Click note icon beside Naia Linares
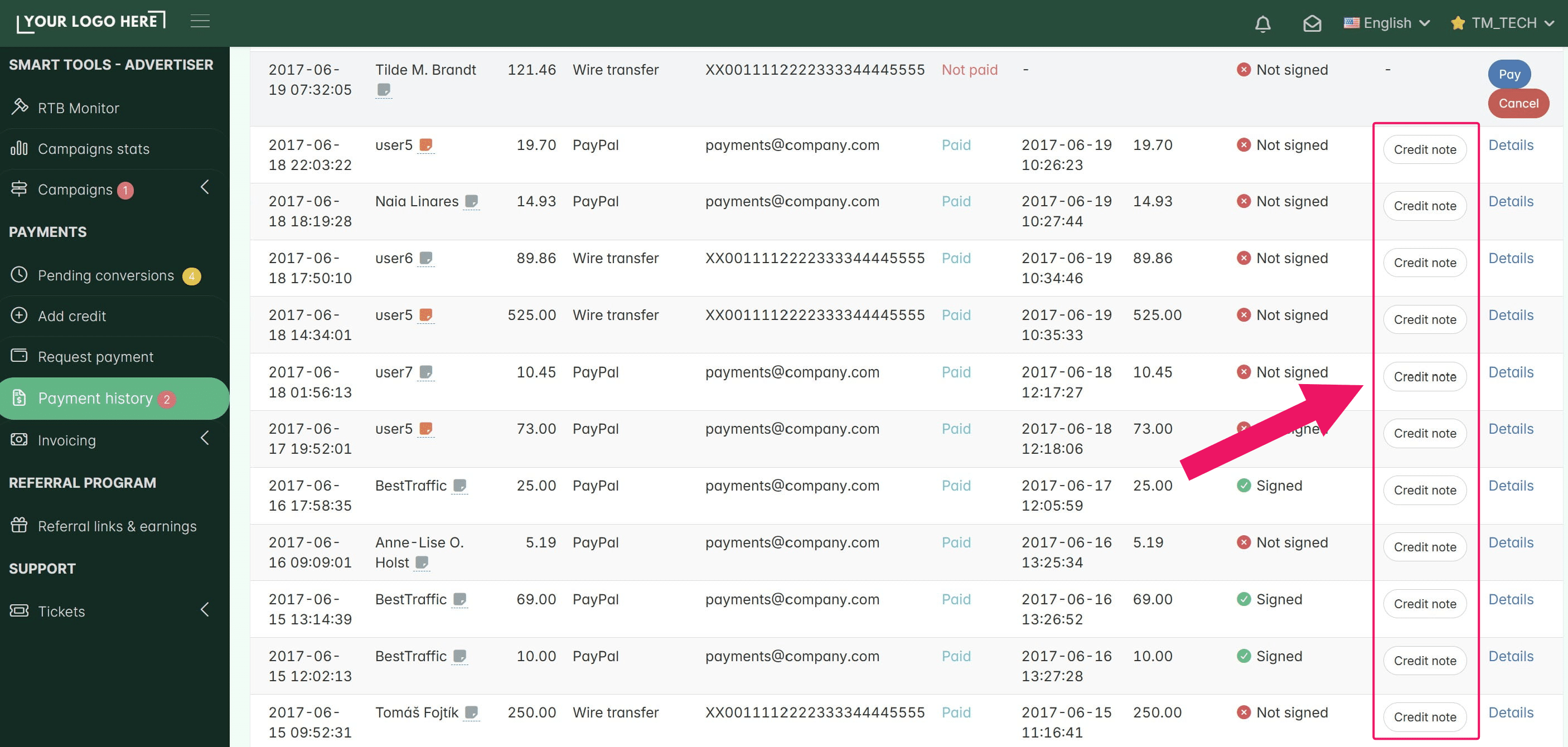The image size is (1568, 747). (471, 201)
